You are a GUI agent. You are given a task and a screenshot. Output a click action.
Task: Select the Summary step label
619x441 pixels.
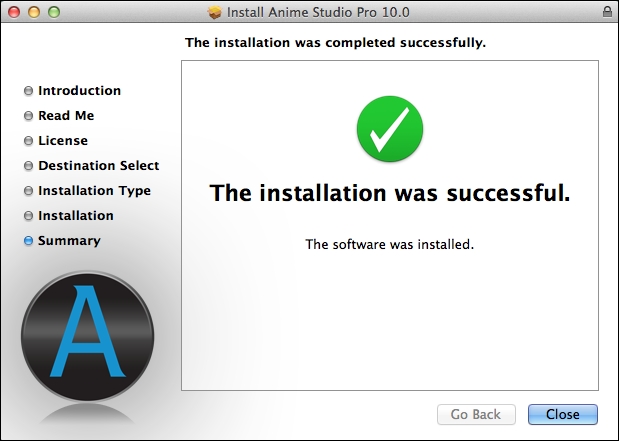click(x=69, y=240)
